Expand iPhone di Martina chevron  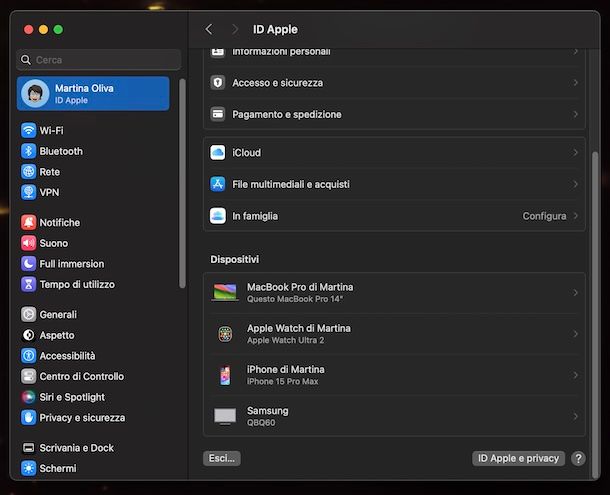click(575, 375)
